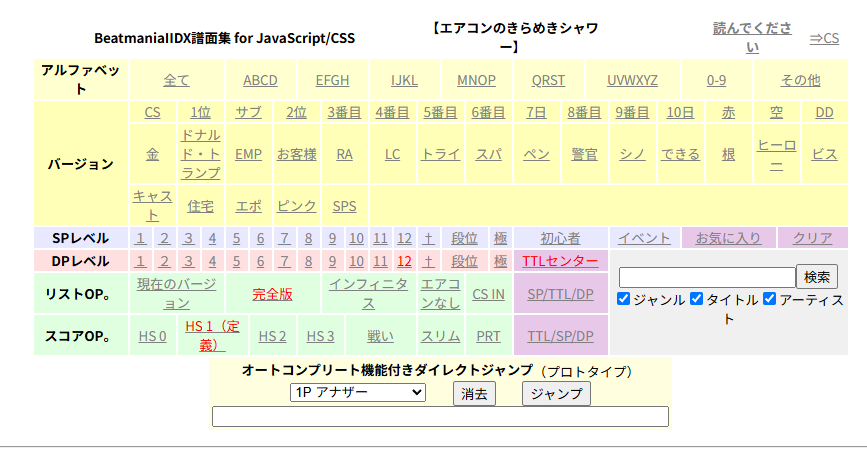
Task: Select 現在のバージョン list option
Action: point(176,294)
